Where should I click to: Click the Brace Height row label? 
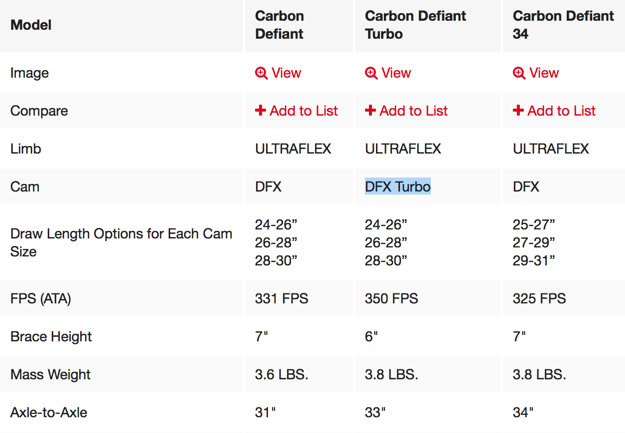click(x=51, y=337)
